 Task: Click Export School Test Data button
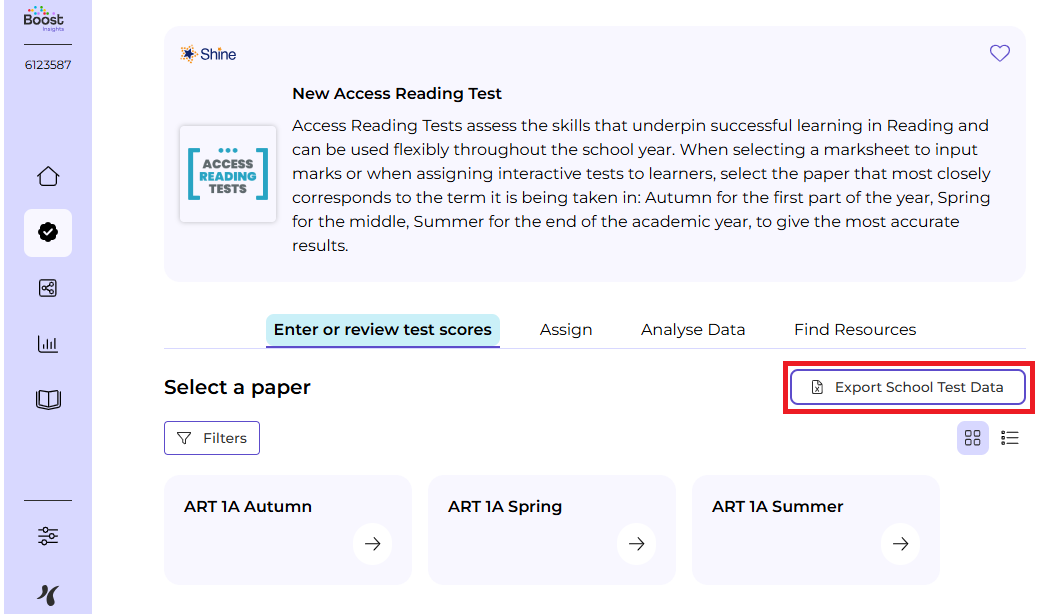pyautogui.click(x=908, y=387)
